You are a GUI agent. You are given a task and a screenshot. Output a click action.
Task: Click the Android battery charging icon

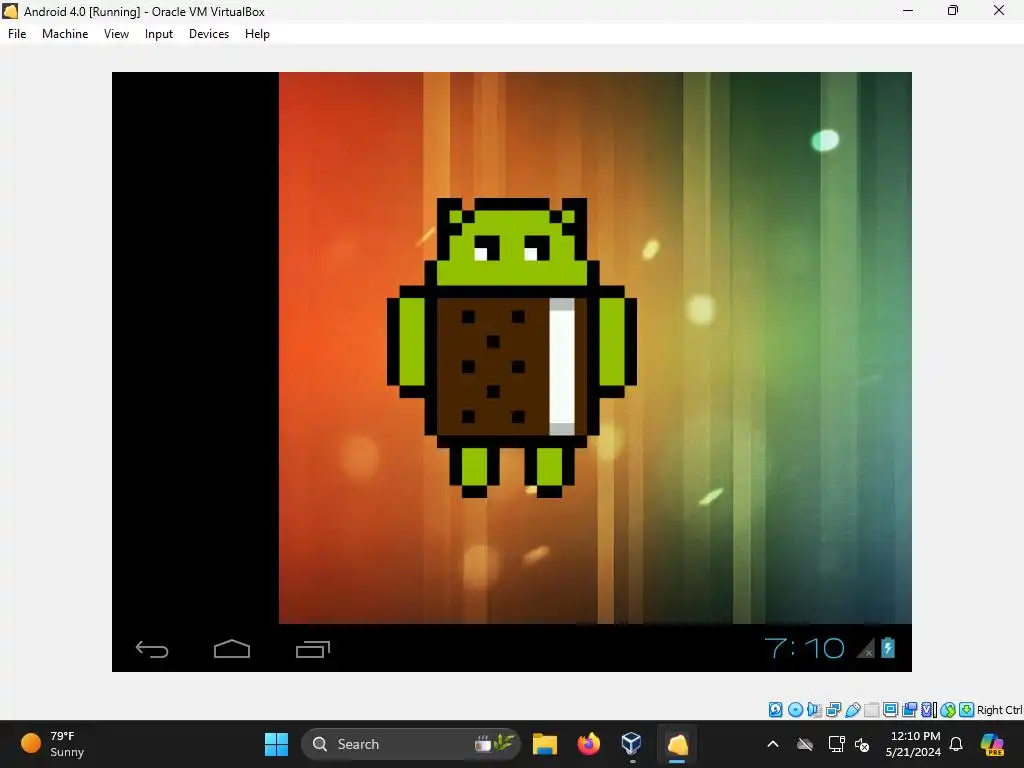tap(888, 648)
